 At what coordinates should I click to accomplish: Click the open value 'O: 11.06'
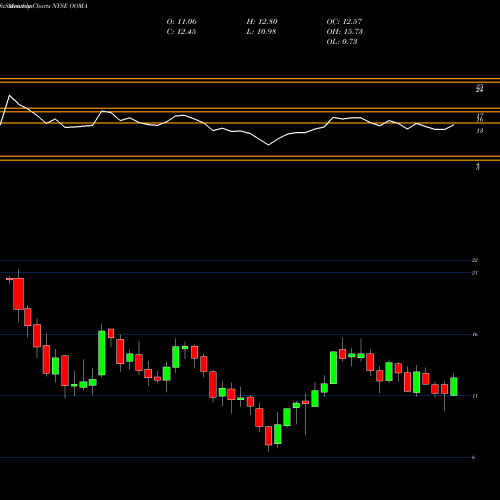tap(181, 22)
